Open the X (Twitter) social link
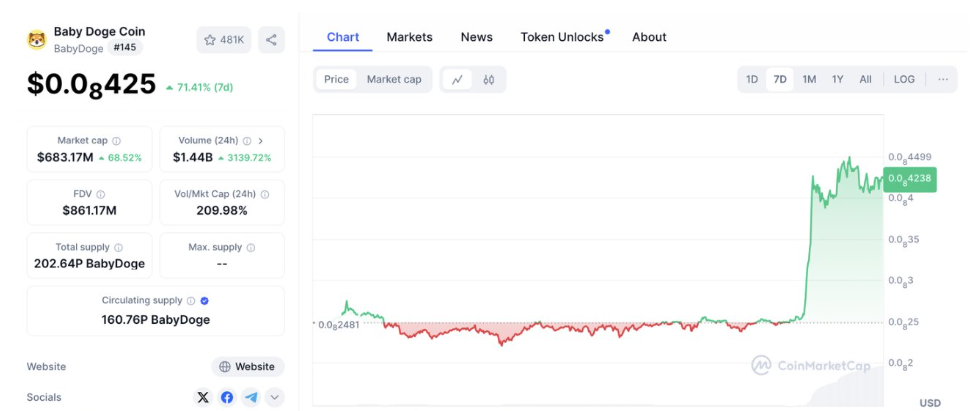 pyautogui.click(x=203, y=397)
